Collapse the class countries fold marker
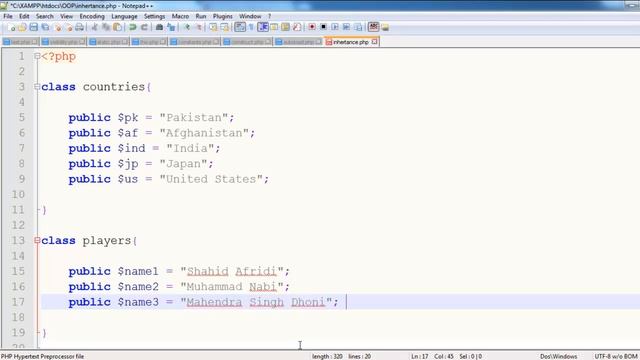 click(37, 87)
